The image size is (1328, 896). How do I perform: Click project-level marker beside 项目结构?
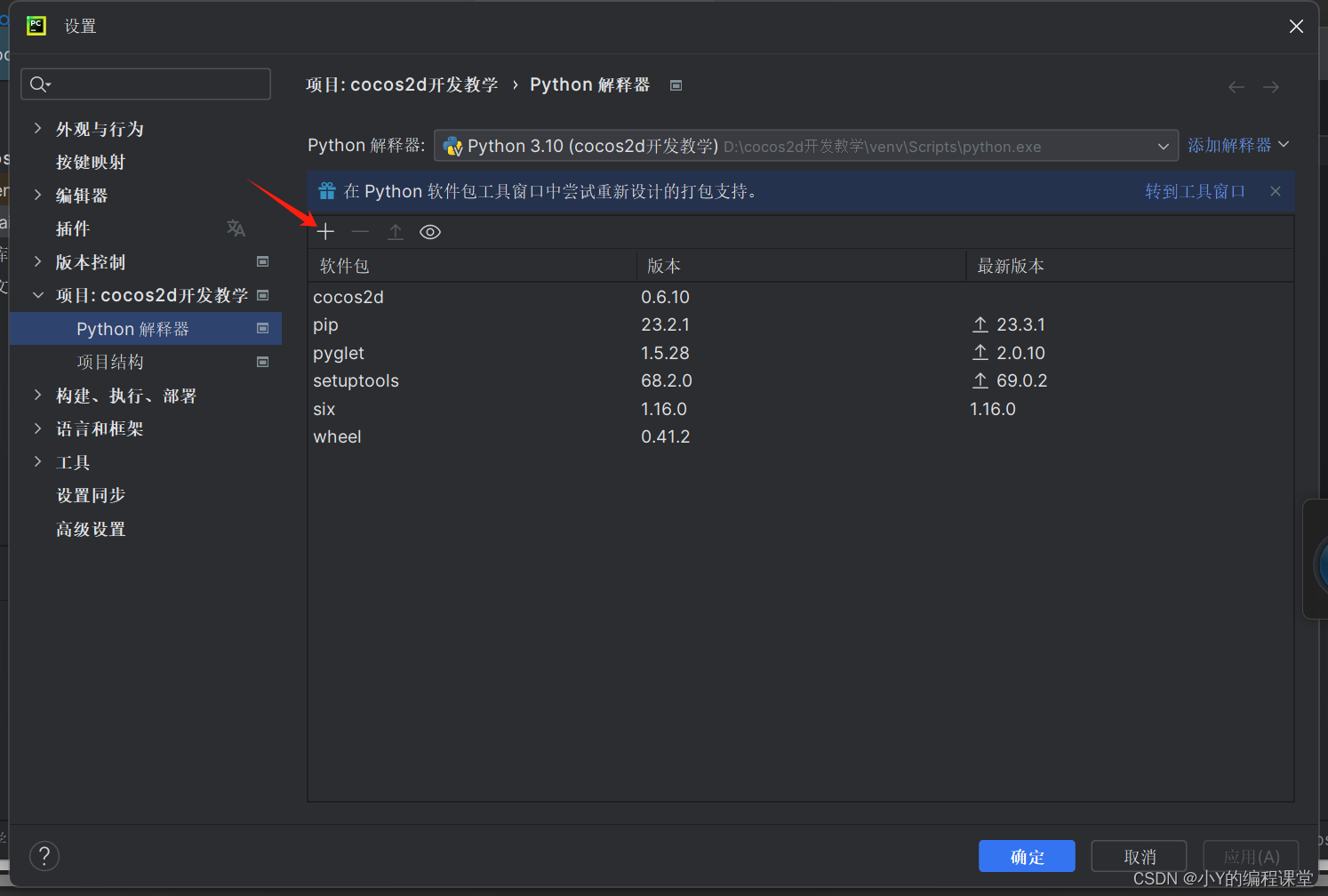coord(262,362)
